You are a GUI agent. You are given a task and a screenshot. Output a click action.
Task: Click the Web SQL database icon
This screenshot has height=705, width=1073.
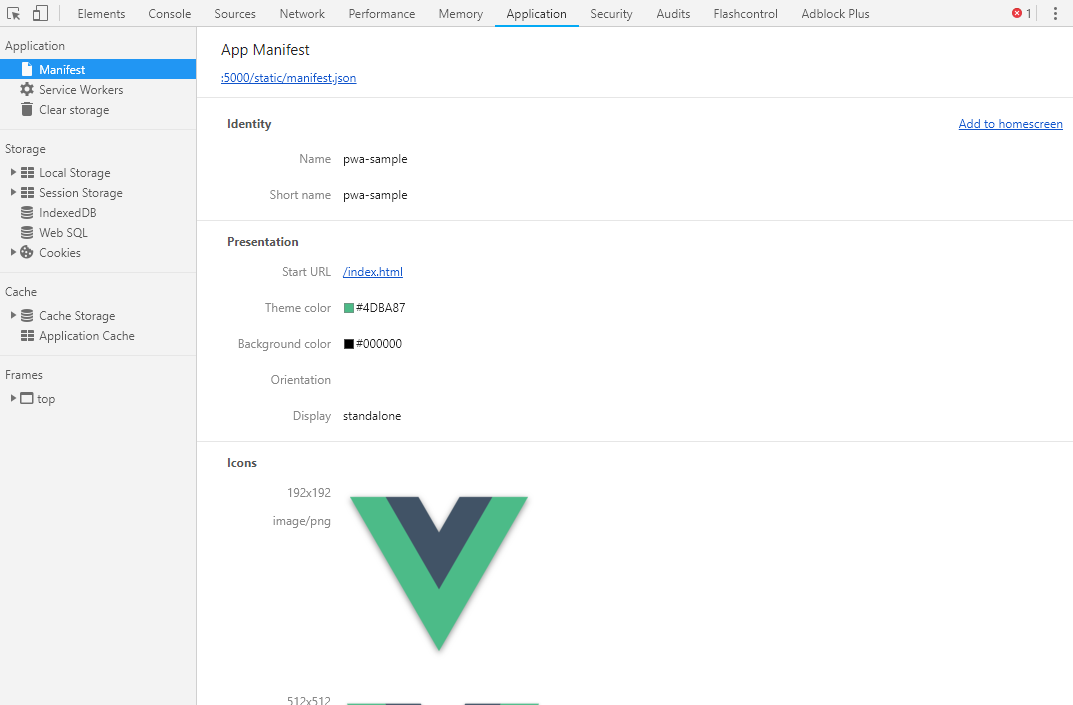(27, 232)
